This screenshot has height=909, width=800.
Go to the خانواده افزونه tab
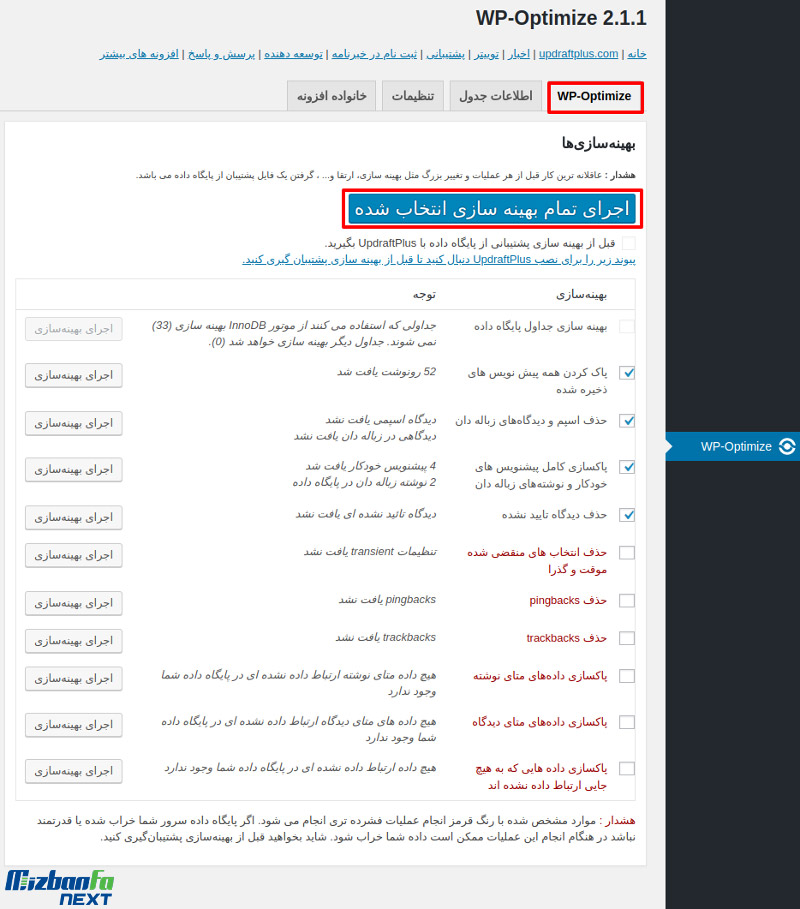click(x=332, y=96)
